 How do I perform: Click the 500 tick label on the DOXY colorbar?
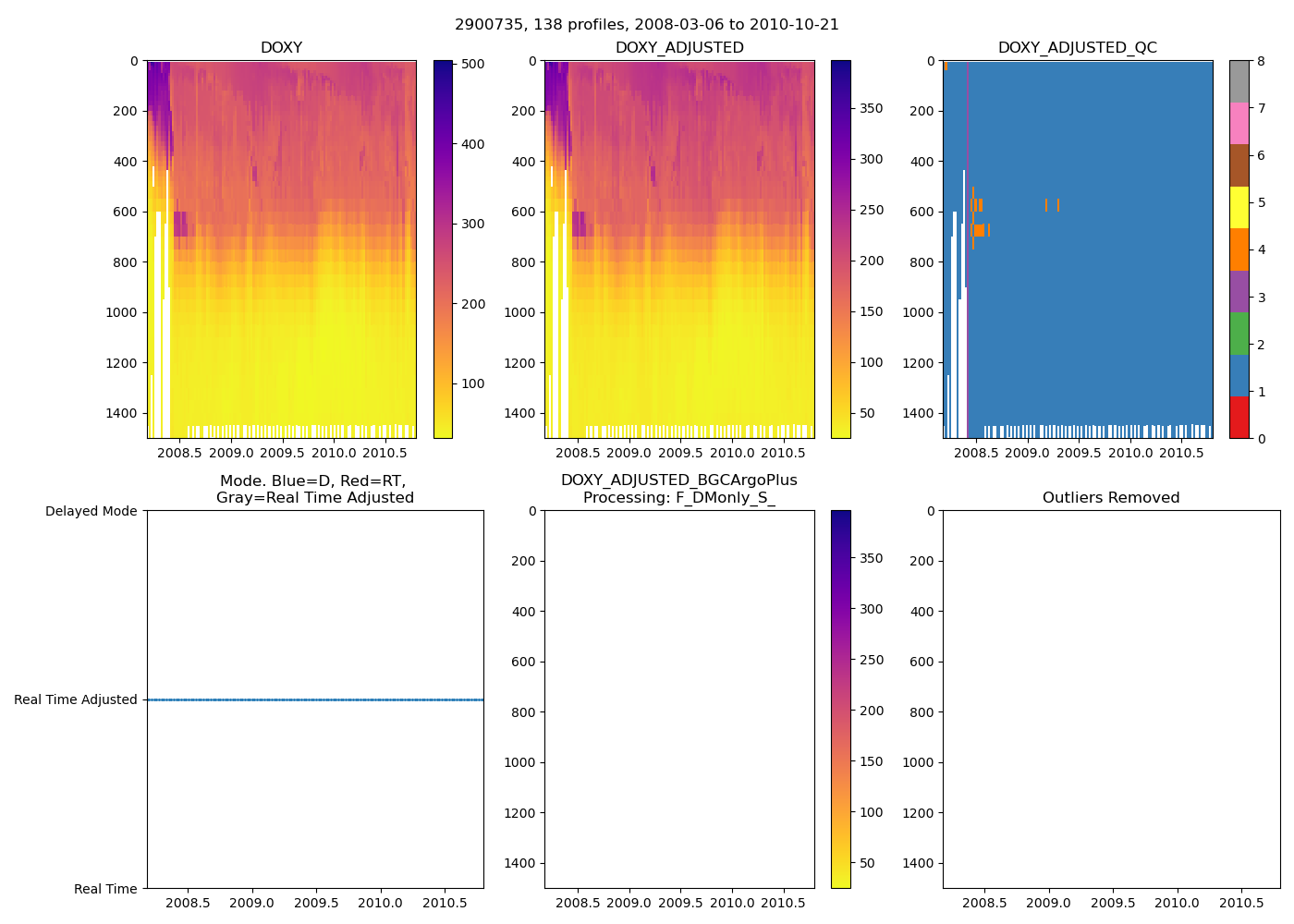473,64
